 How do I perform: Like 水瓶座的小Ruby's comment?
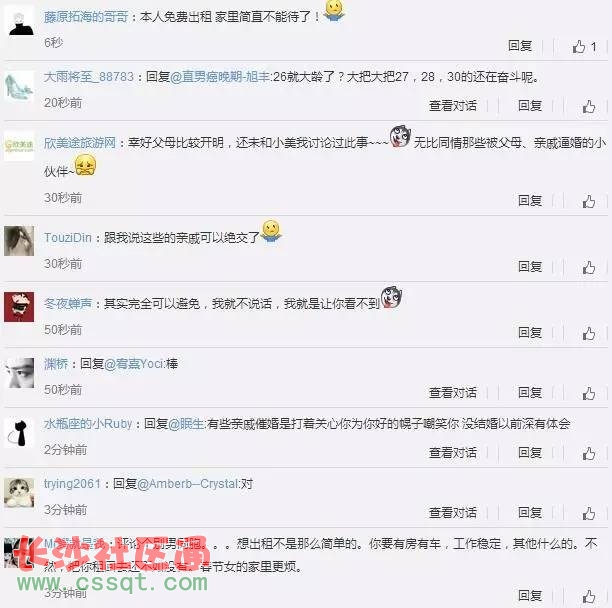[589, 453]
